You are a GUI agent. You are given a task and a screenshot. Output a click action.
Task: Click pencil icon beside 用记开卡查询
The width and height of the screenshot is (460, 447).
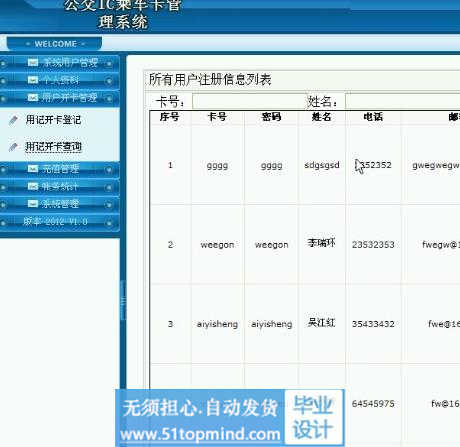pyautogui.click(x=13, y=146)
